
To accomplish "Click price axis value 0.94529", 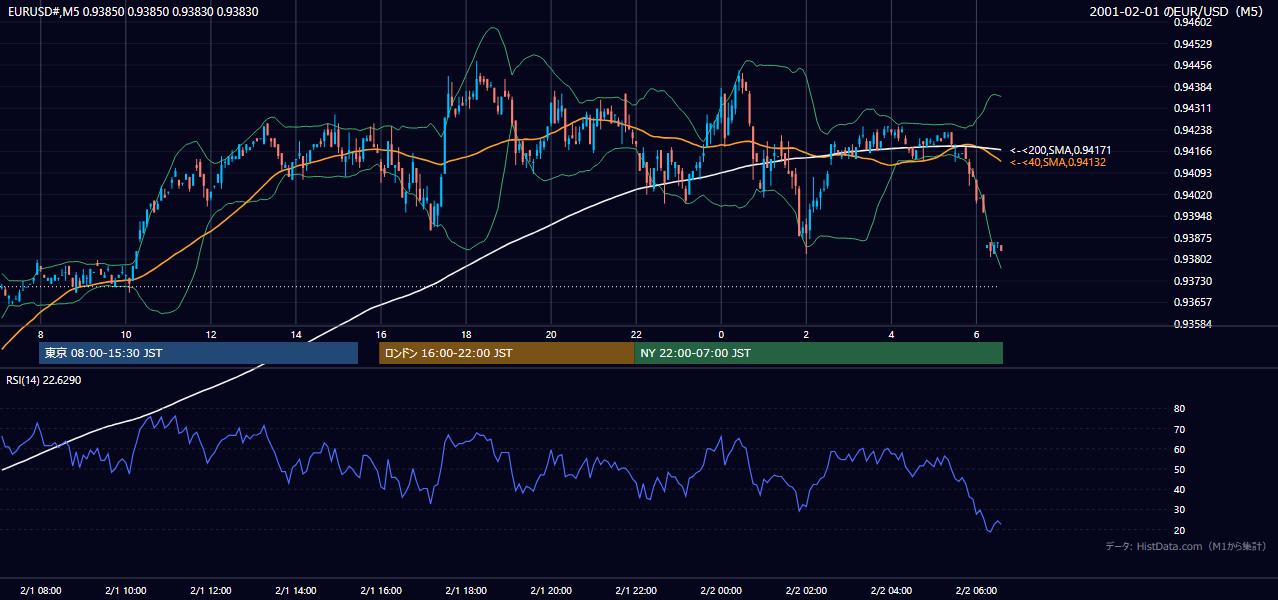I will pyautogui.click(x=1193, y=44).
